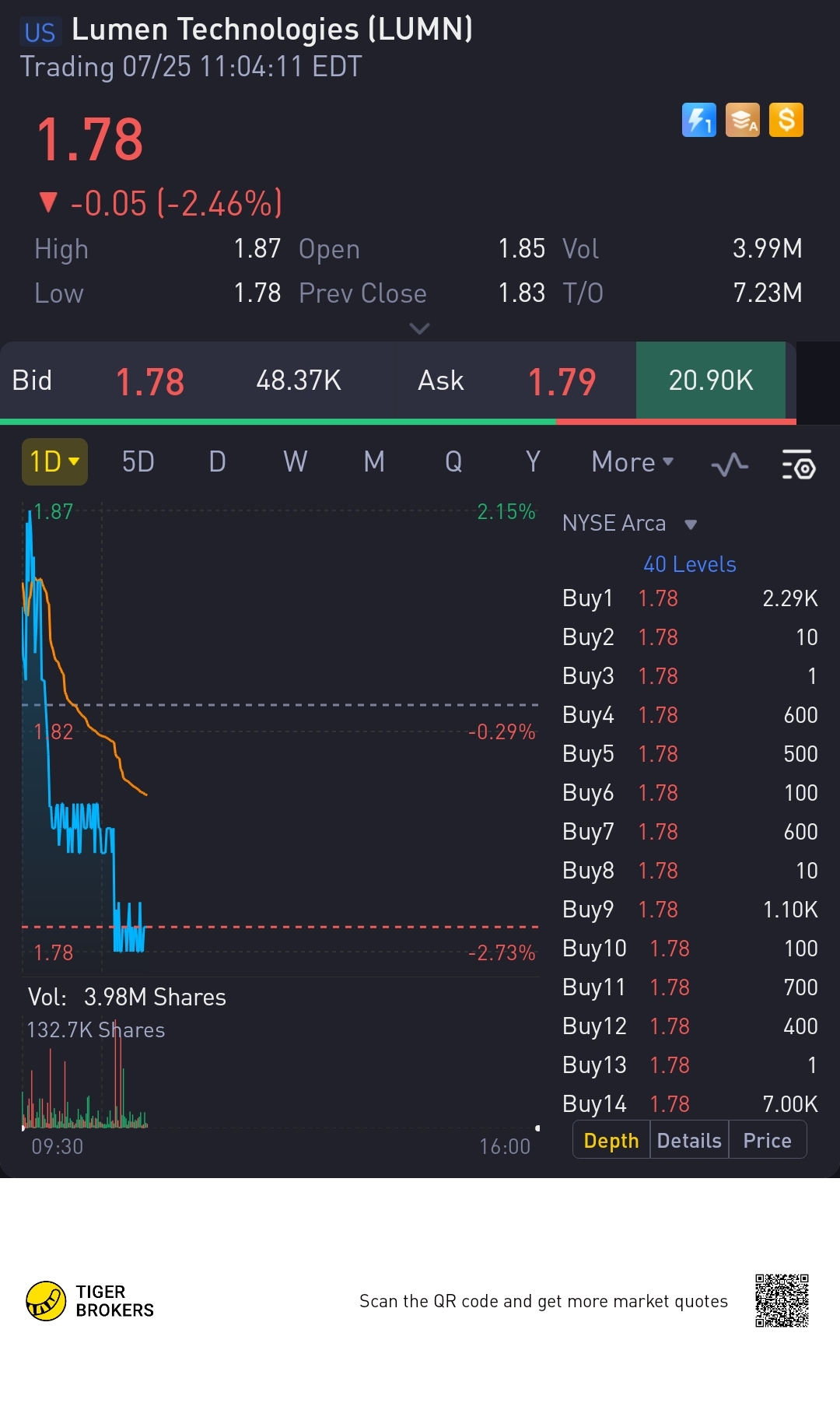Screen dimensions: 840x1424
Task: Tap the Vol 3.99M value
Action: (767, 248)
